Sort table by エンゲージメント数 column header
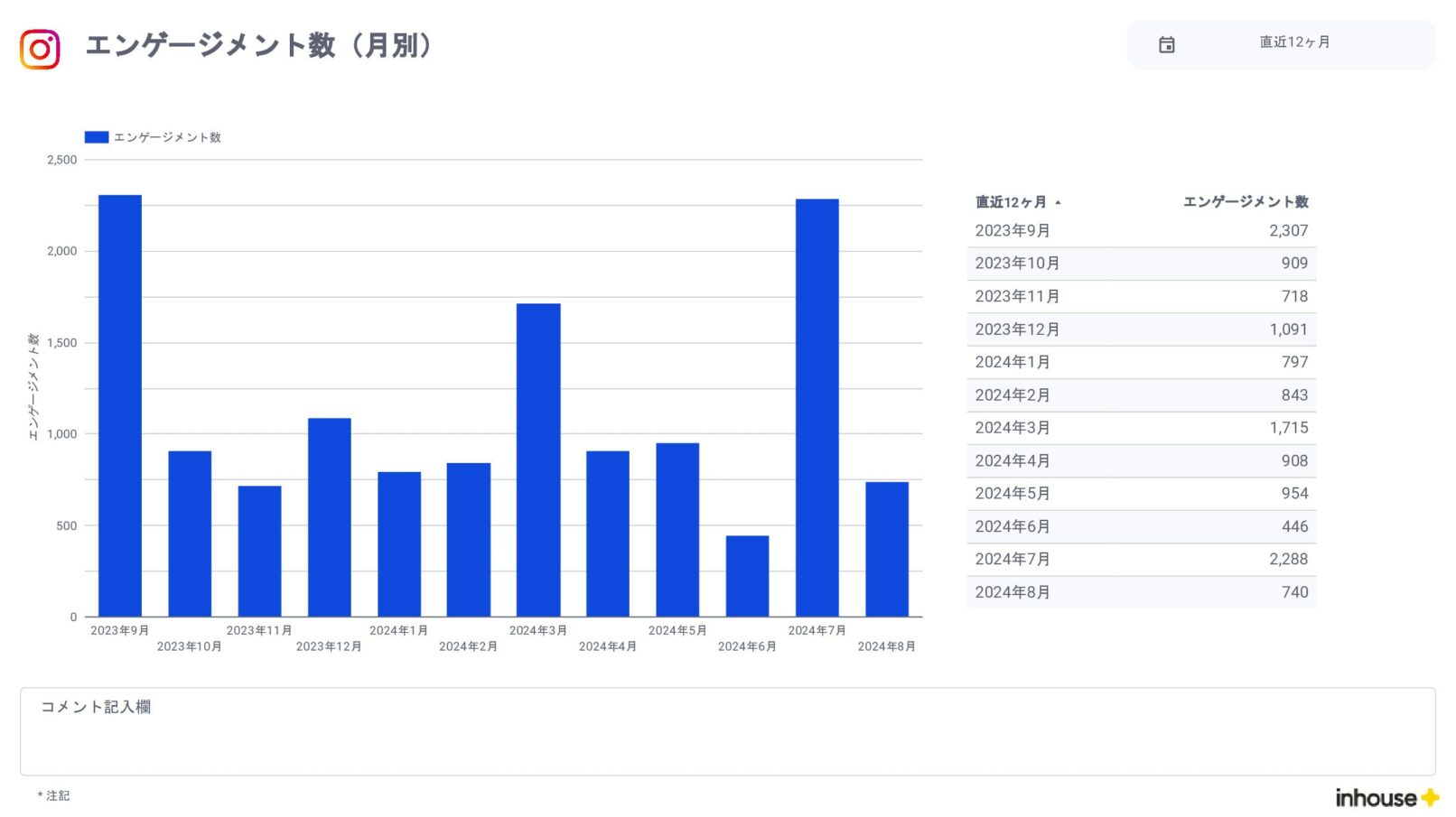The height and width of the screenshot is (817, 1456). [1245, 202]
